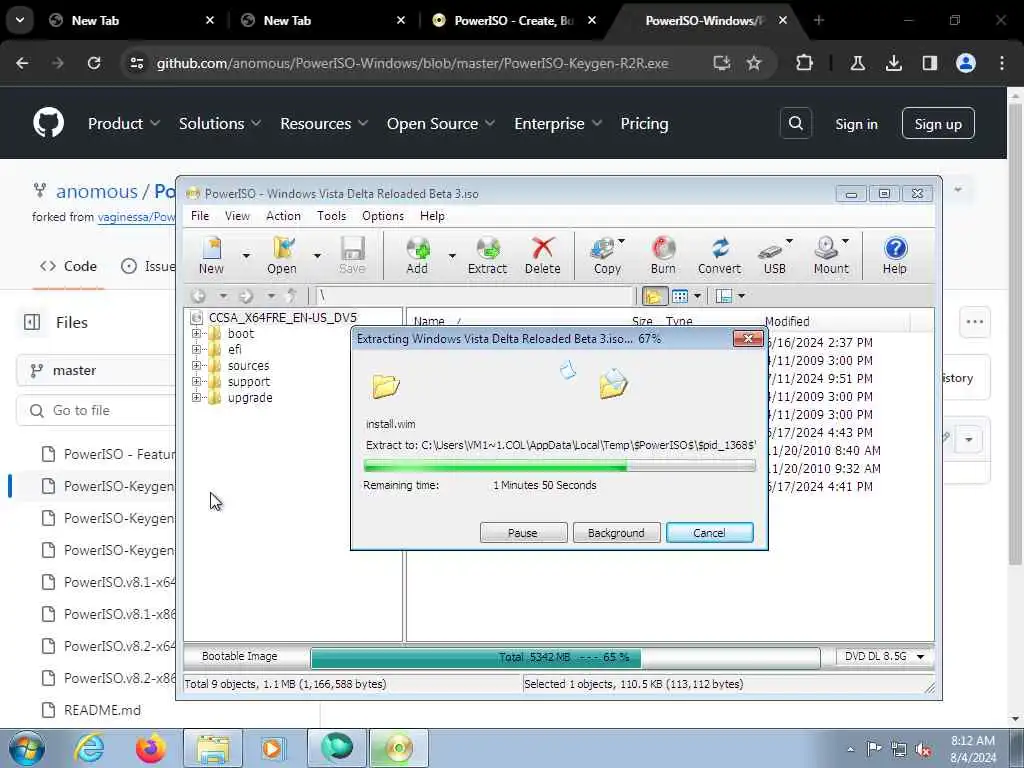Click the Total 5342 MB capacity bar
Viewport: 1024px width, 768px height.
pos(566,657)
